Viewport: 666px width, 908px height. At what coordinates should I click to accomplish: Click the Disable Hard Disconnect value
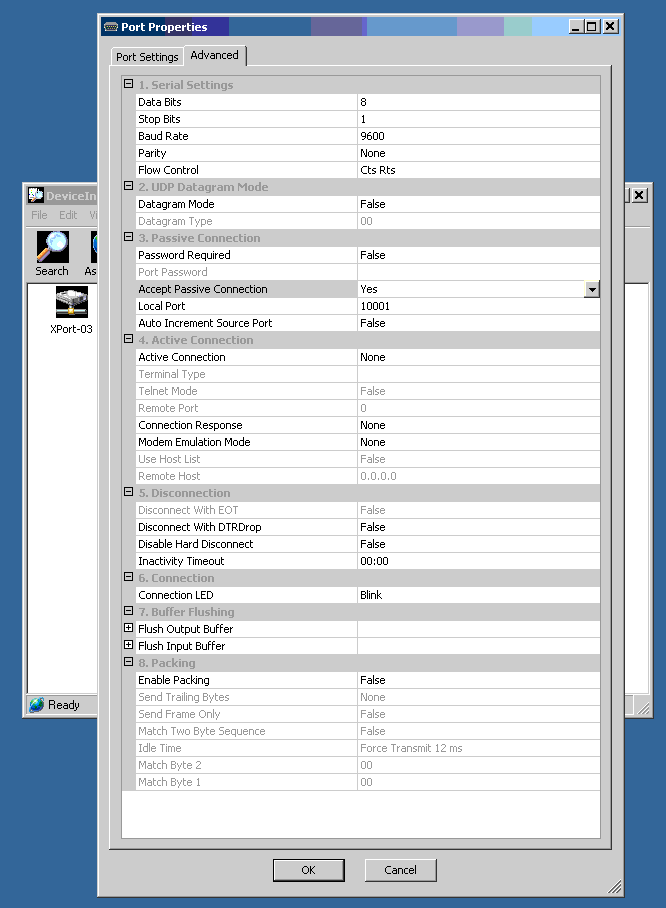pyautogui.click(x=478, y=544)
